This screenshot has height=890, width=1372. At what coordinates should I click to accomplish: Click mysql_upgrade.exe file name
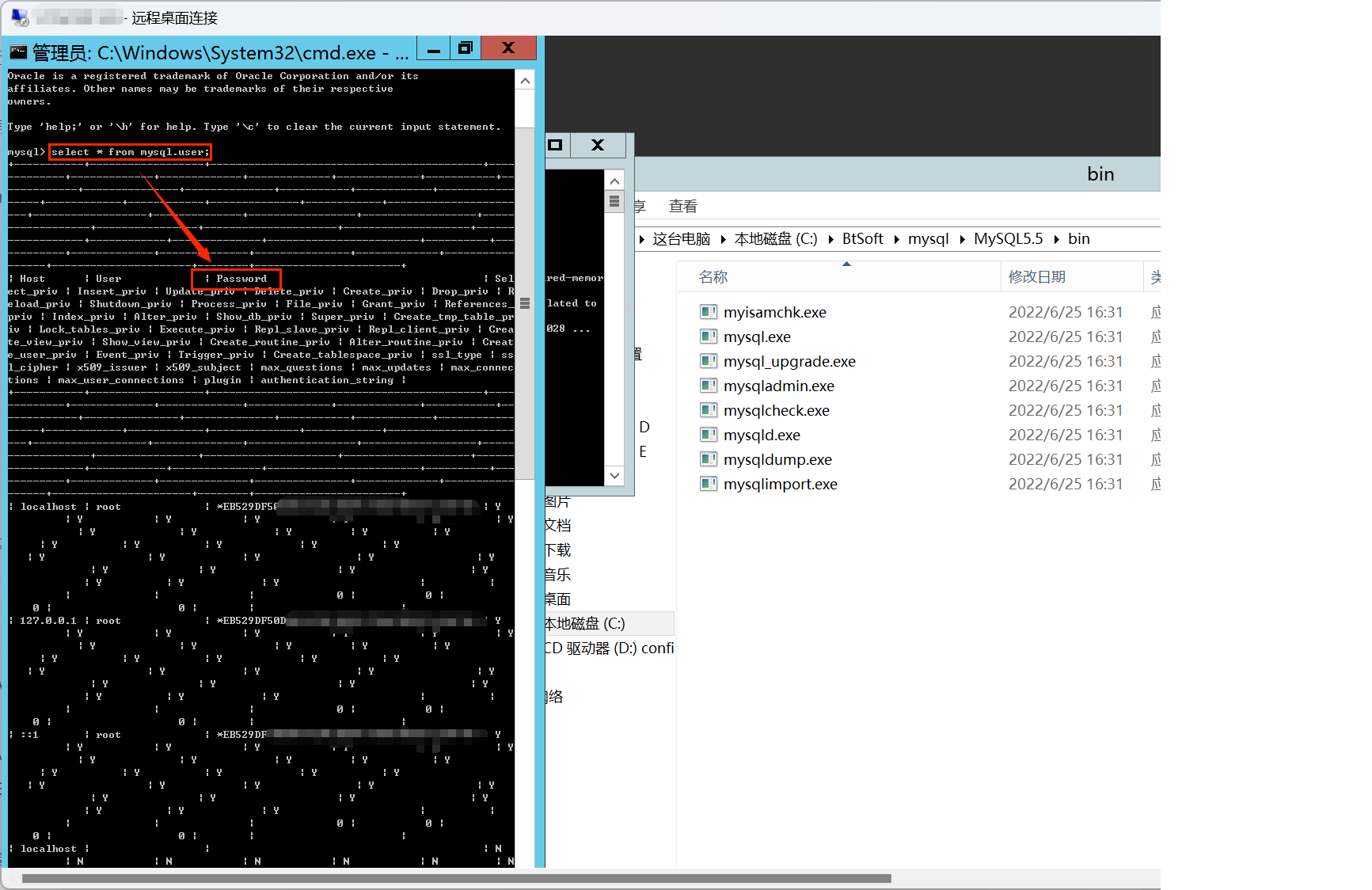click(x=789, y=362)
